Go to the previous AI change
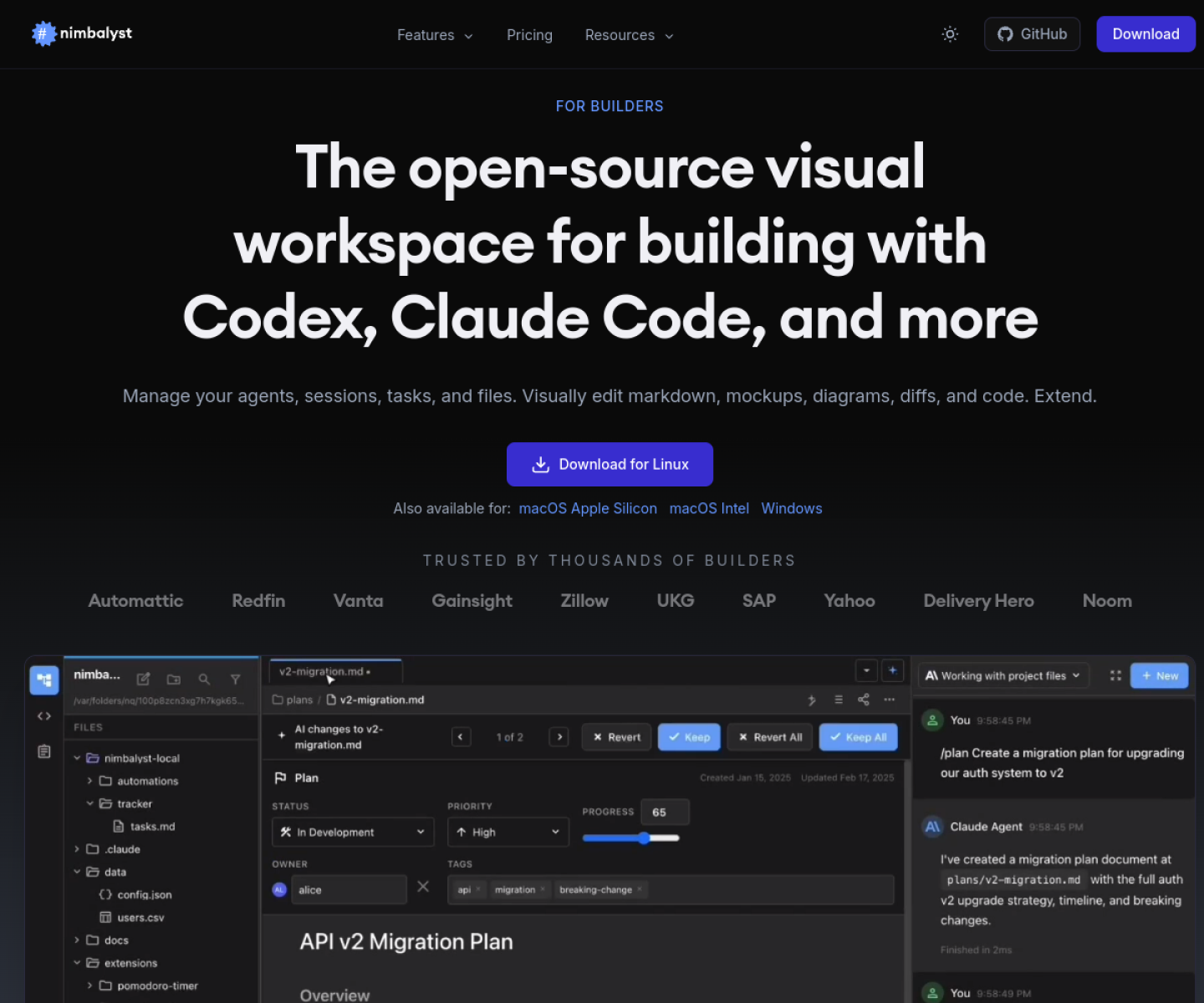 461,737
